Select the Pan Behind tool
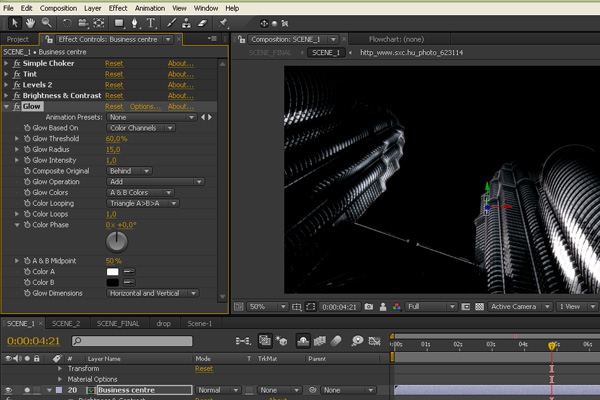600x400 pixels. 99,23
